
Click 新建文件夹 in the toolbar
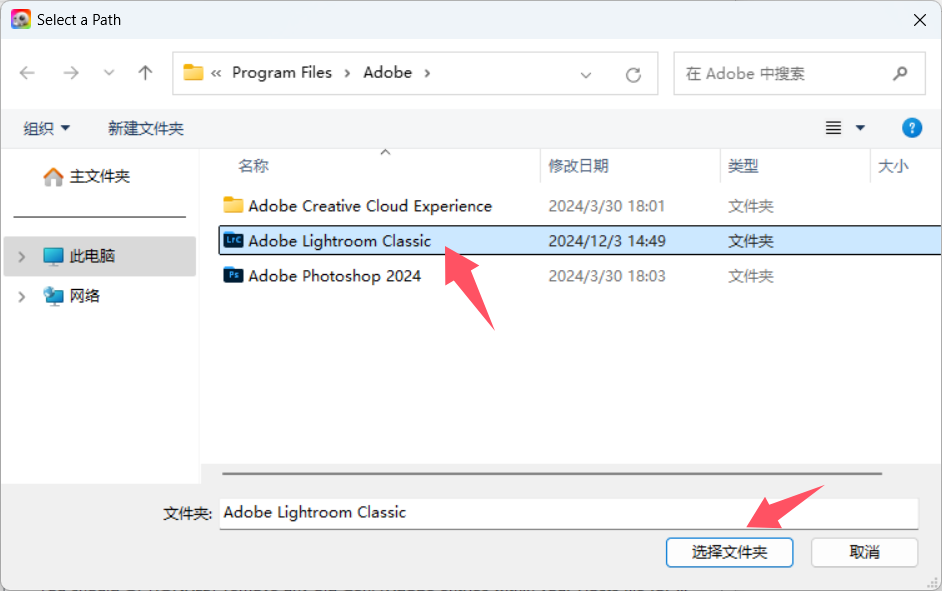pos(145,129)
